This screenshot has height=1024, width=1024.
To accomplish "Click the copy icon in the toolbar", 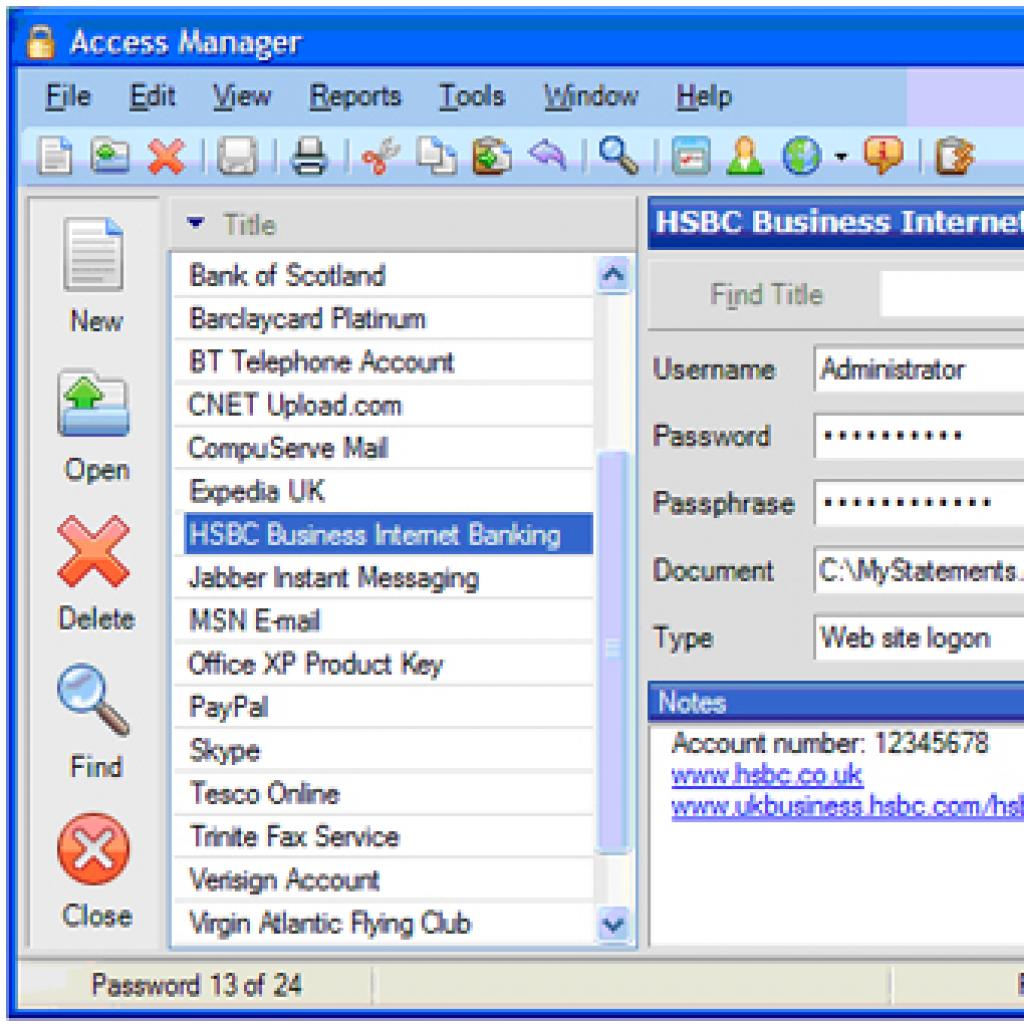I will 437,156.
